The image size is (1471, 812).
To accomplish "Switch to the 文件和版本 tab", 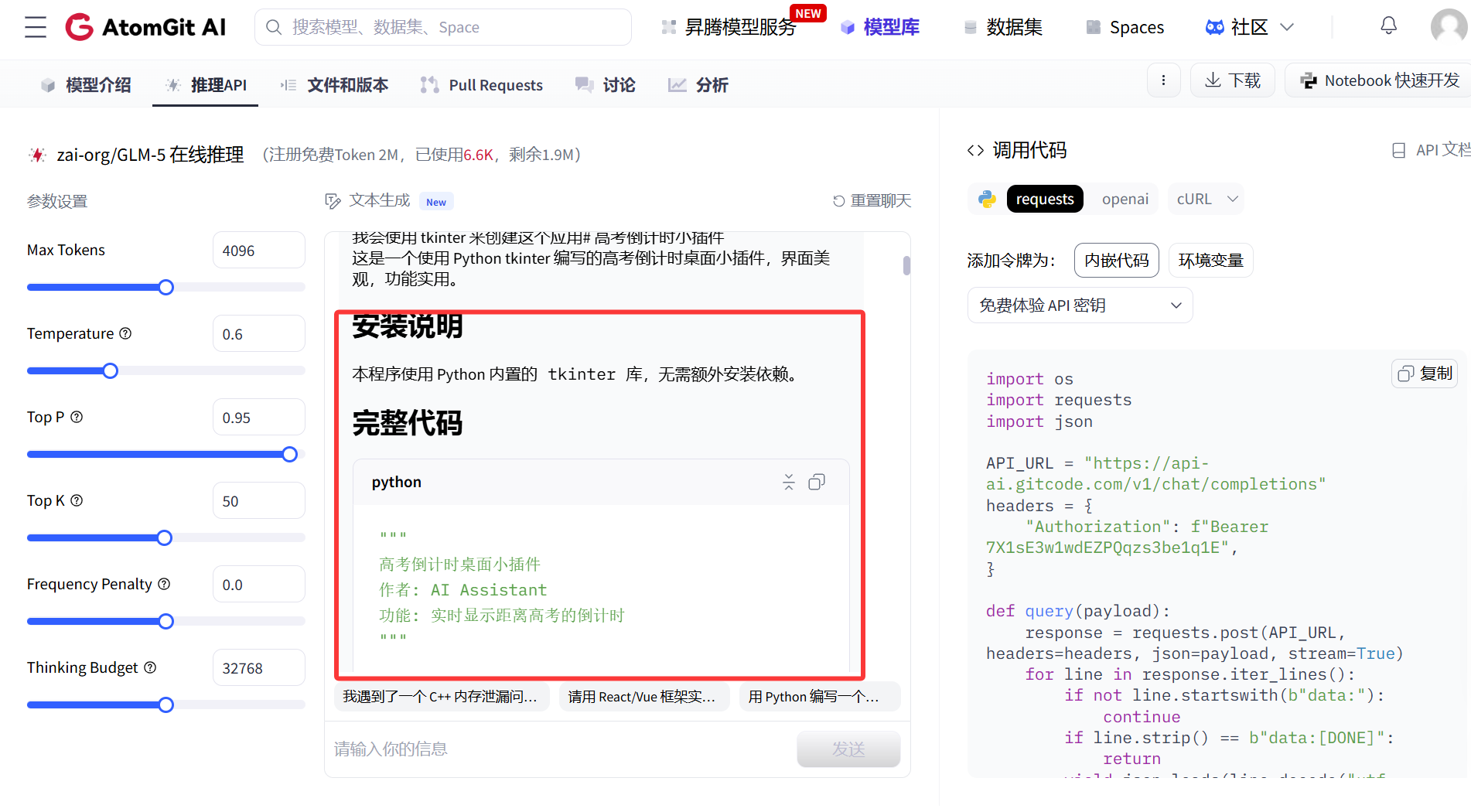I will click(x=334, y=85).
